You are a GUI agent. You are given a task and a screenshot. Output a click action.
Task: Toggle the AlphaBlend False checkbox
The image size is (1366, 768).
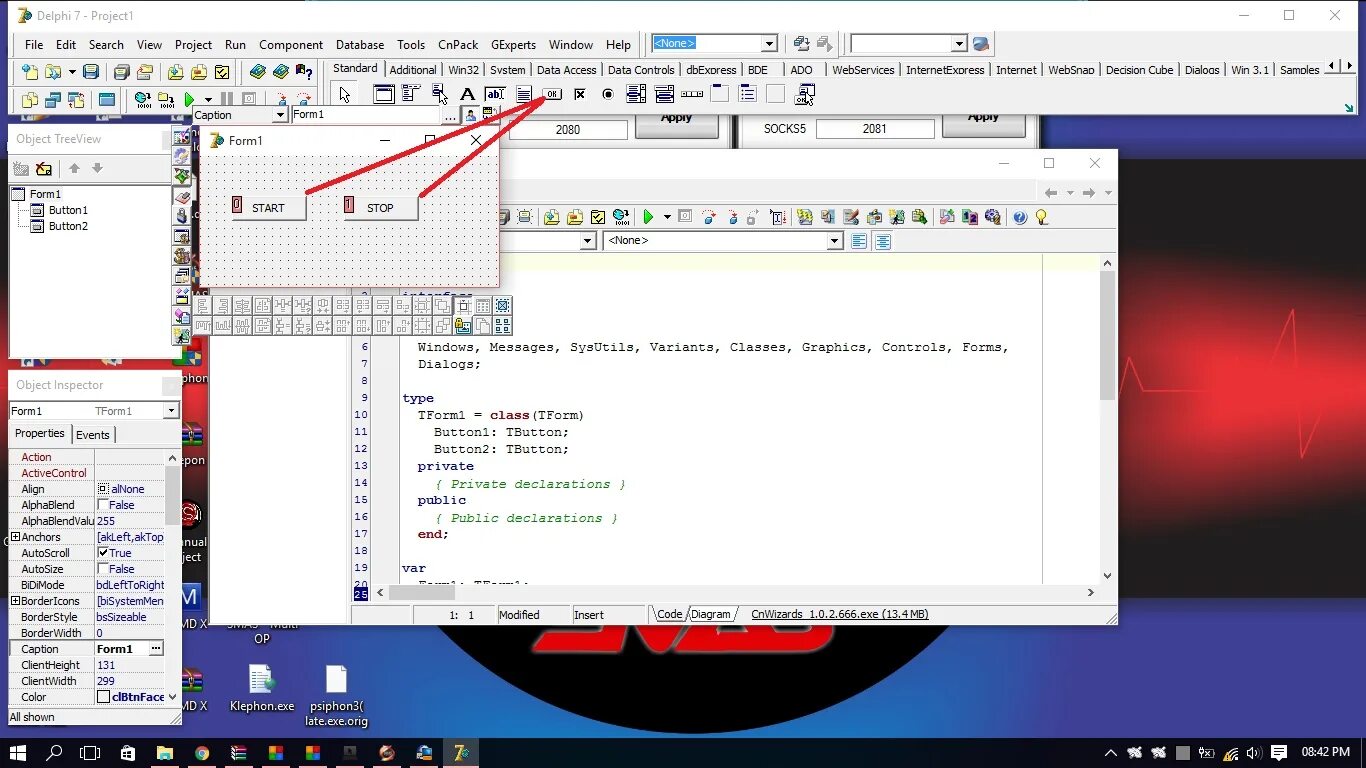click(x=103, y=505)
